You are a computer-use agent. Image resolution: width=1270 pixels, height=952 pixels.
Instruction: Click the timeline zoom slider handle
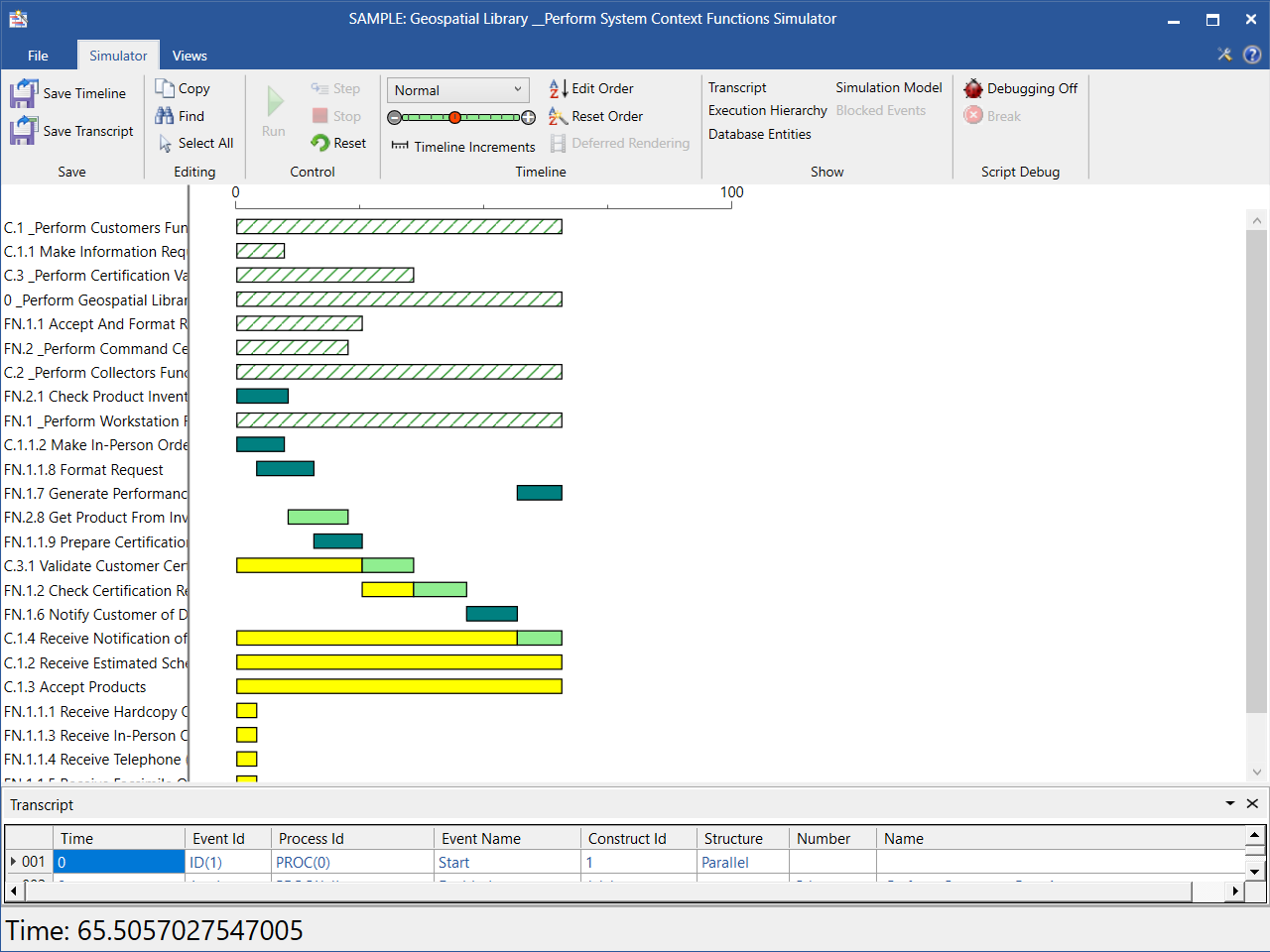tap(454, 117)
